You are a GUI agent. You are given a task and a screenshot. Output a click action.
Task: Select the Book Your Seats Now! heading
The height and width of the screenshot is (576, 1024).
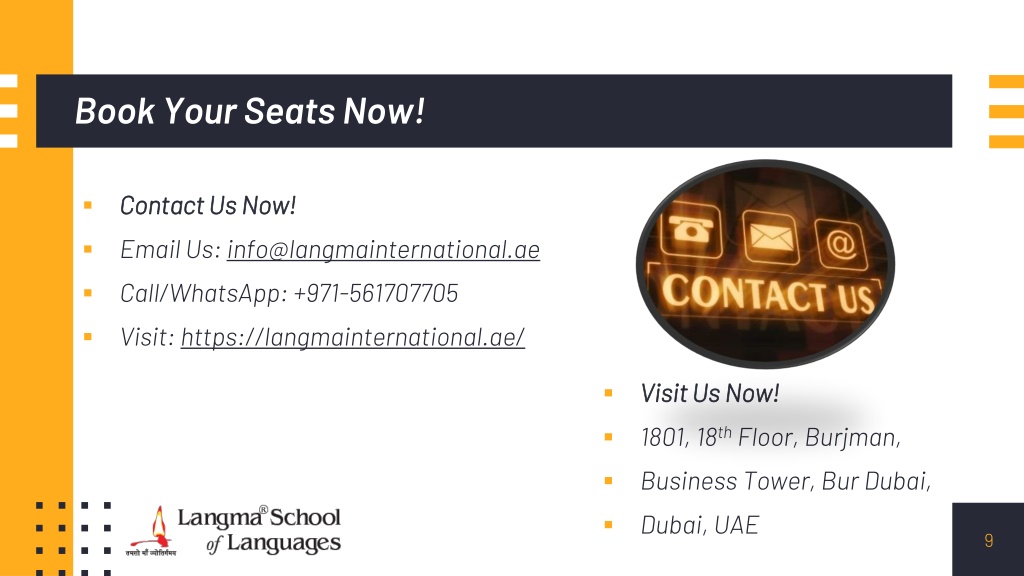(x=249, y=110)
